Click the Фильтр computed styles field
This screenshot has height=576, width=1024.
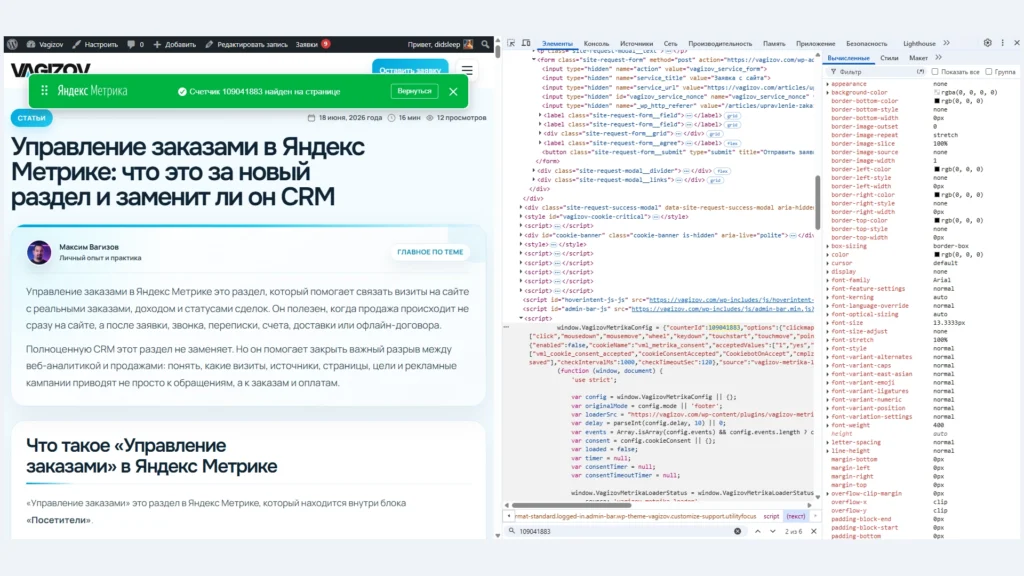pos(875,72)
